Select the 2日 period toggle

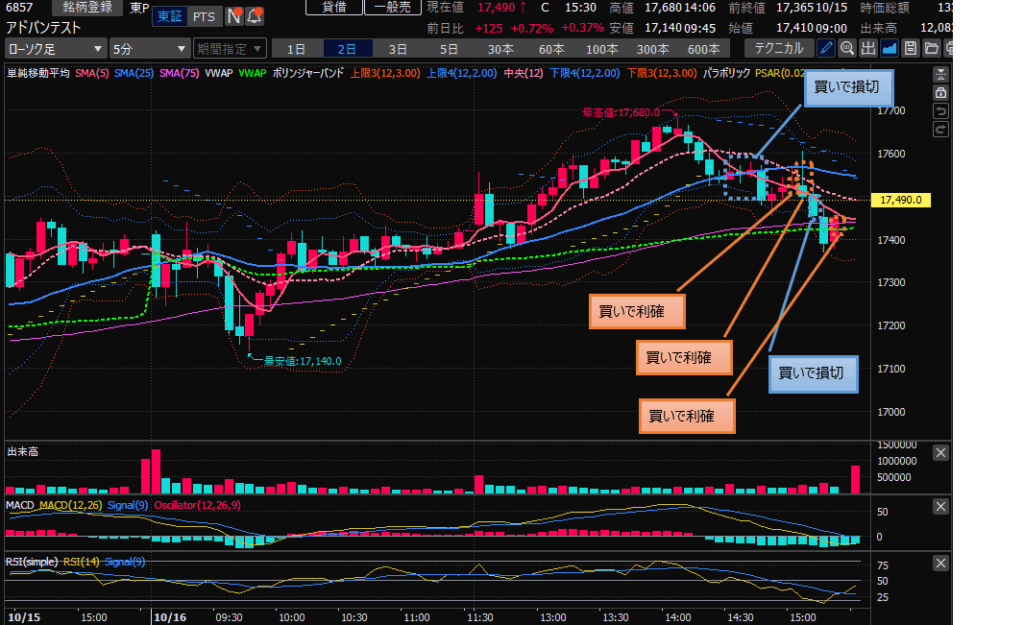[346, 49]
